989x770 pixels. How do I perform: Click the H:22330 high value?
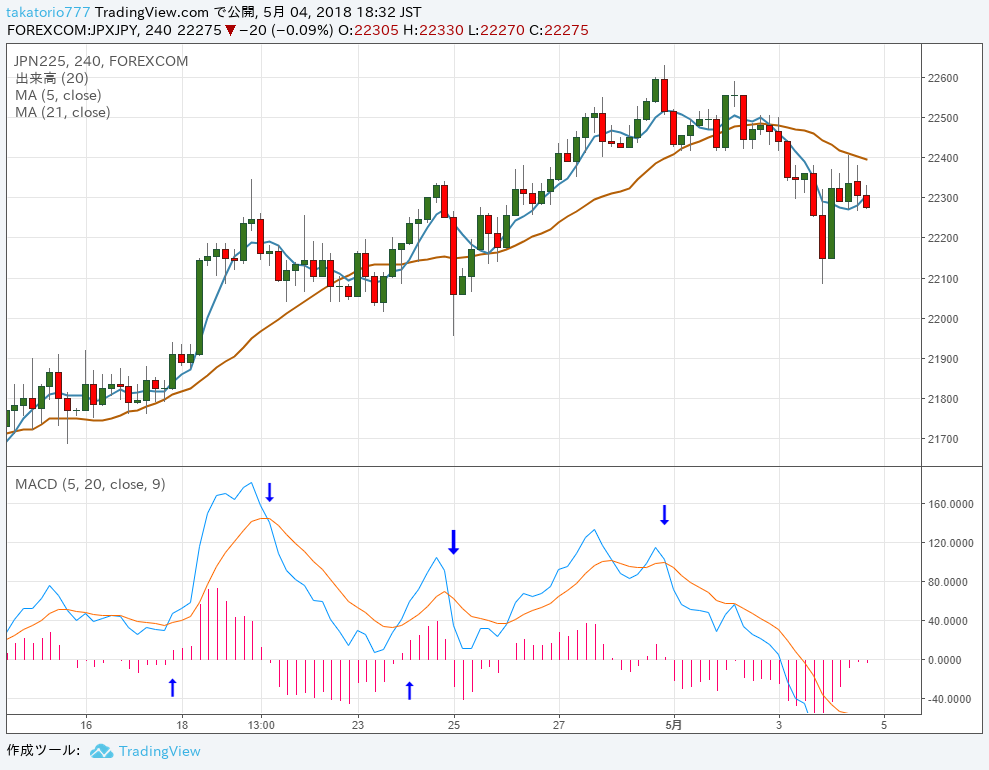433,30
